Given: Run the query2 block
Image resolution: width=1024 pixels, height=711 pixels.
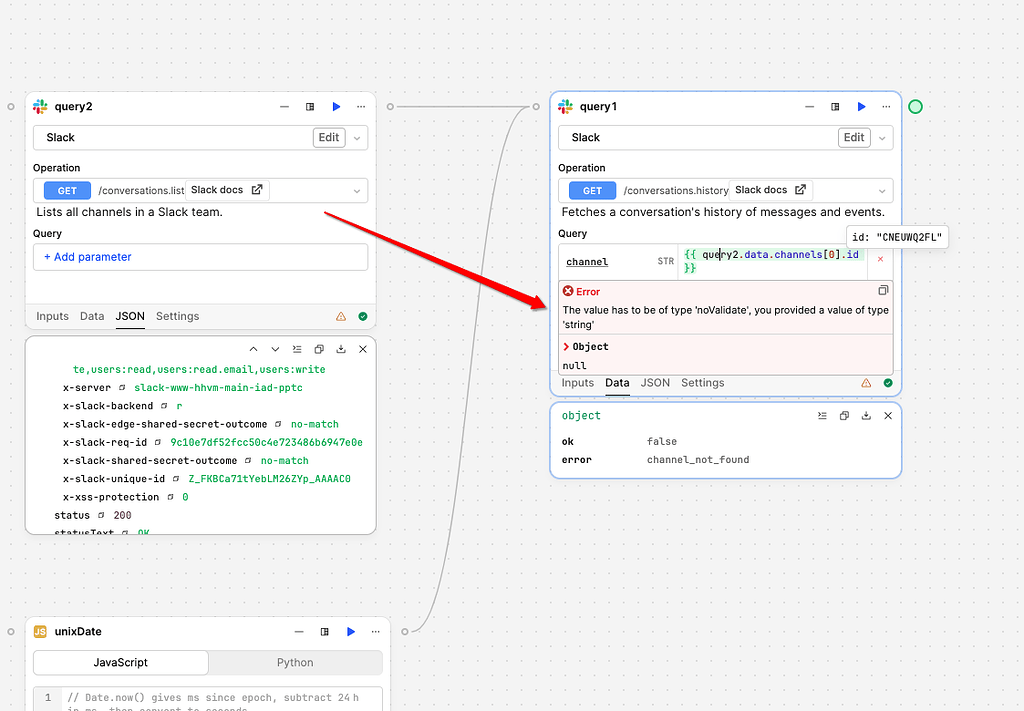Looking at the screenshot, I should pyautogui.click(x=336, y=106).
